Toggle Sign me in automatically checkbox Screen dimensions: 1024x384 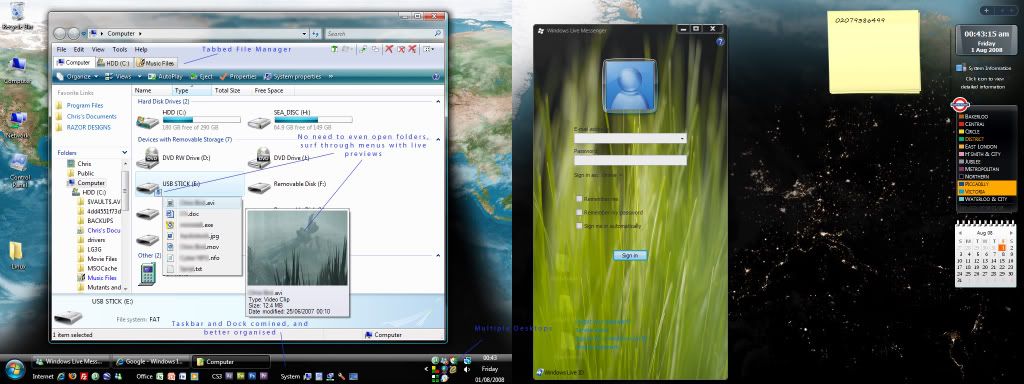579,225
